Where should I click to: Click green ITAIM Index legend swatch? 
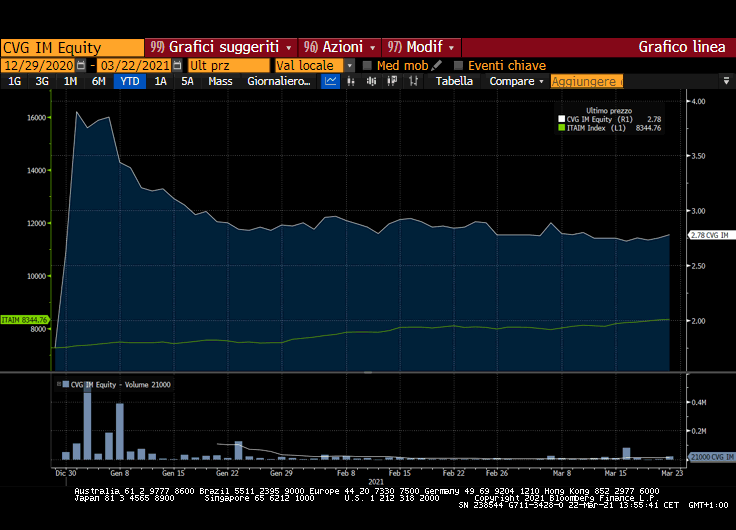click(561, 128)
